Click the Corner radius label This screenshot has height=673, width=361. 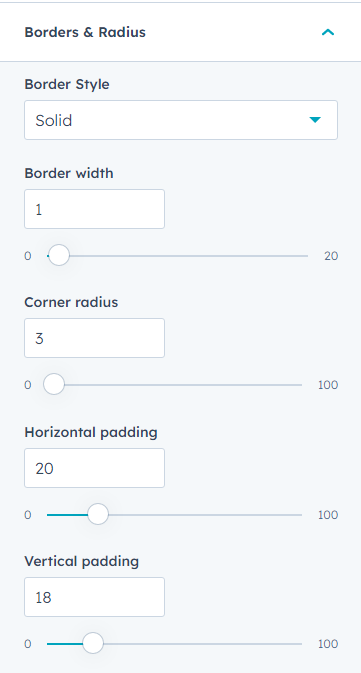71,302
